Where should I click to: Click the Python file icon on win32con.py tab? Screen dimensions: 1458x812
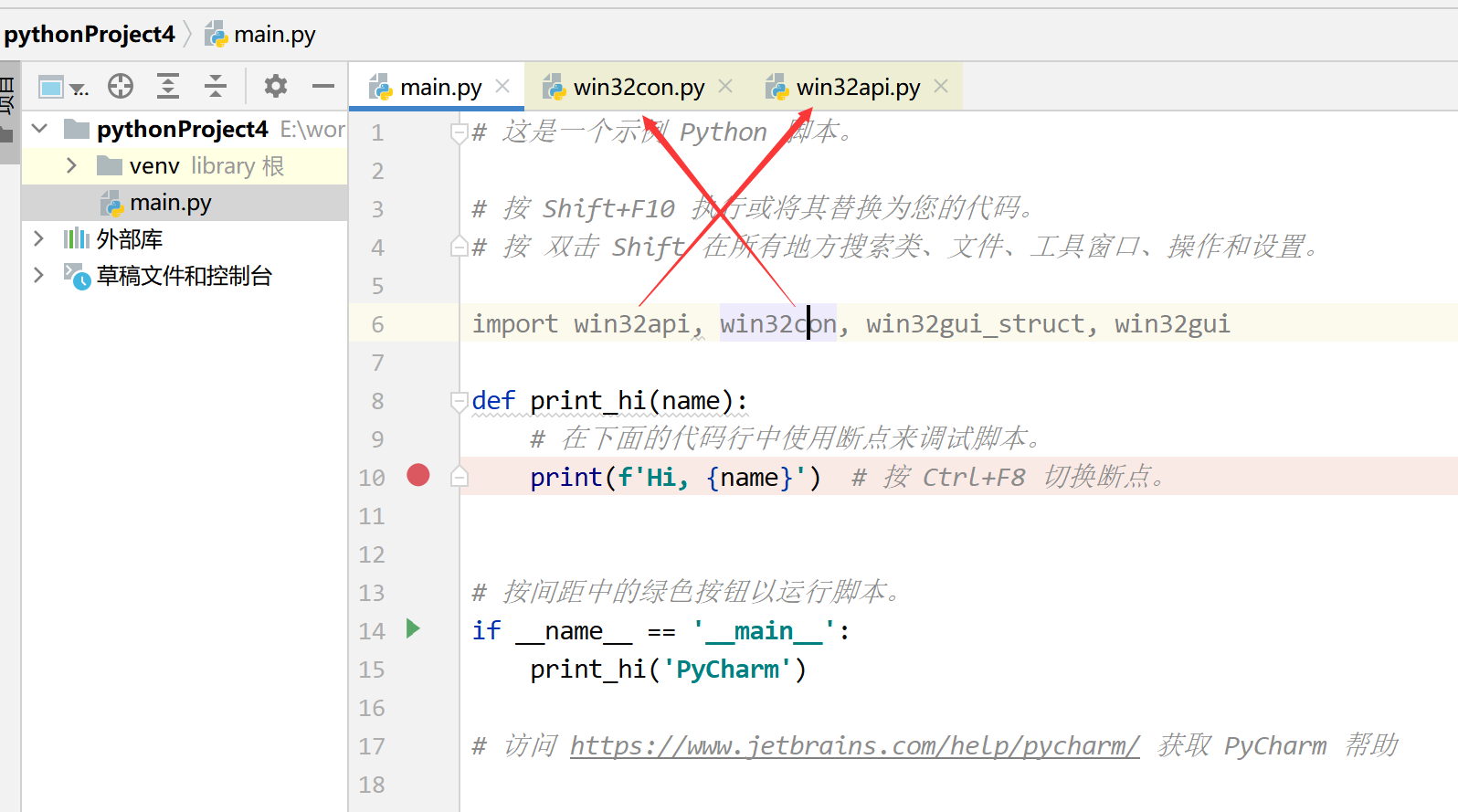554,88
